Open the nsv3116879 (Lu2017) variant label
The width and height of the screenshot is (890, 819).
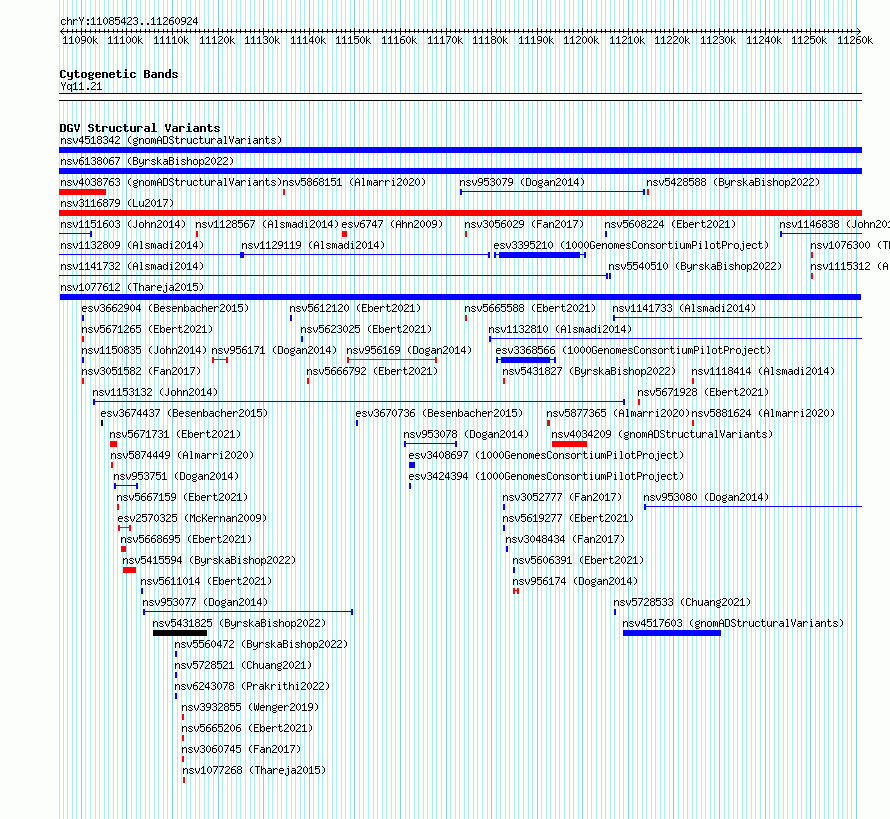tap(117, 203)
